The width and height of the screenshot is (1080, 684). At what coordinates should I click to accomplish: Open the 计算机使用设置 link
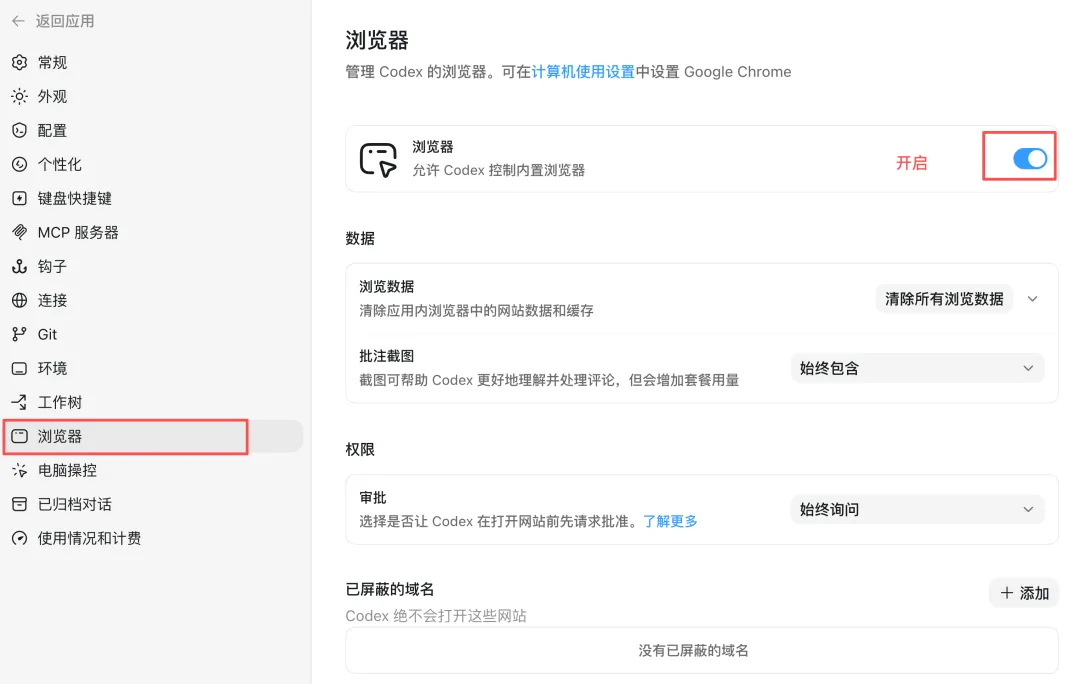(583, 72)
